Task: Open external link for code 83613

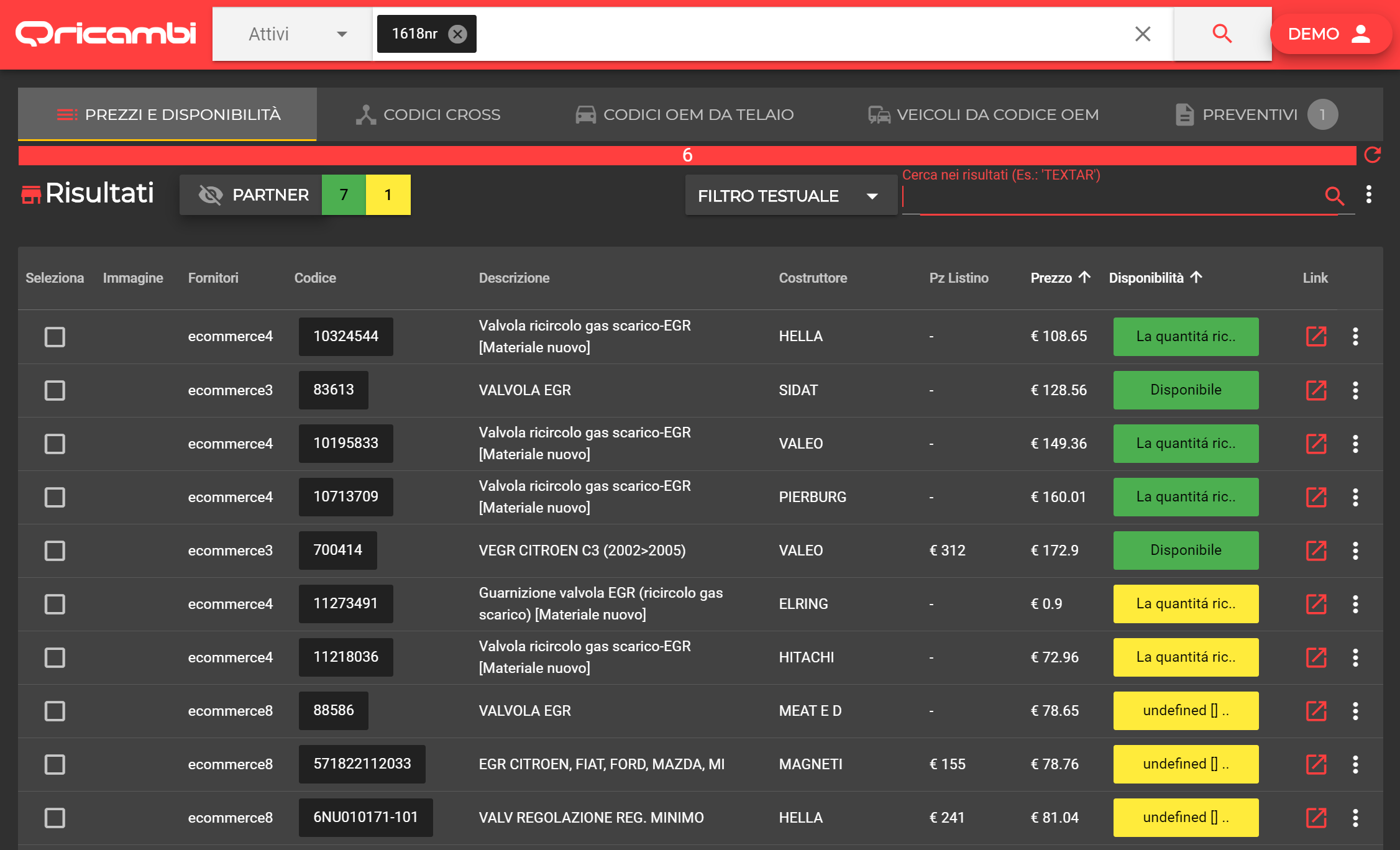Action: (1316, 390)
